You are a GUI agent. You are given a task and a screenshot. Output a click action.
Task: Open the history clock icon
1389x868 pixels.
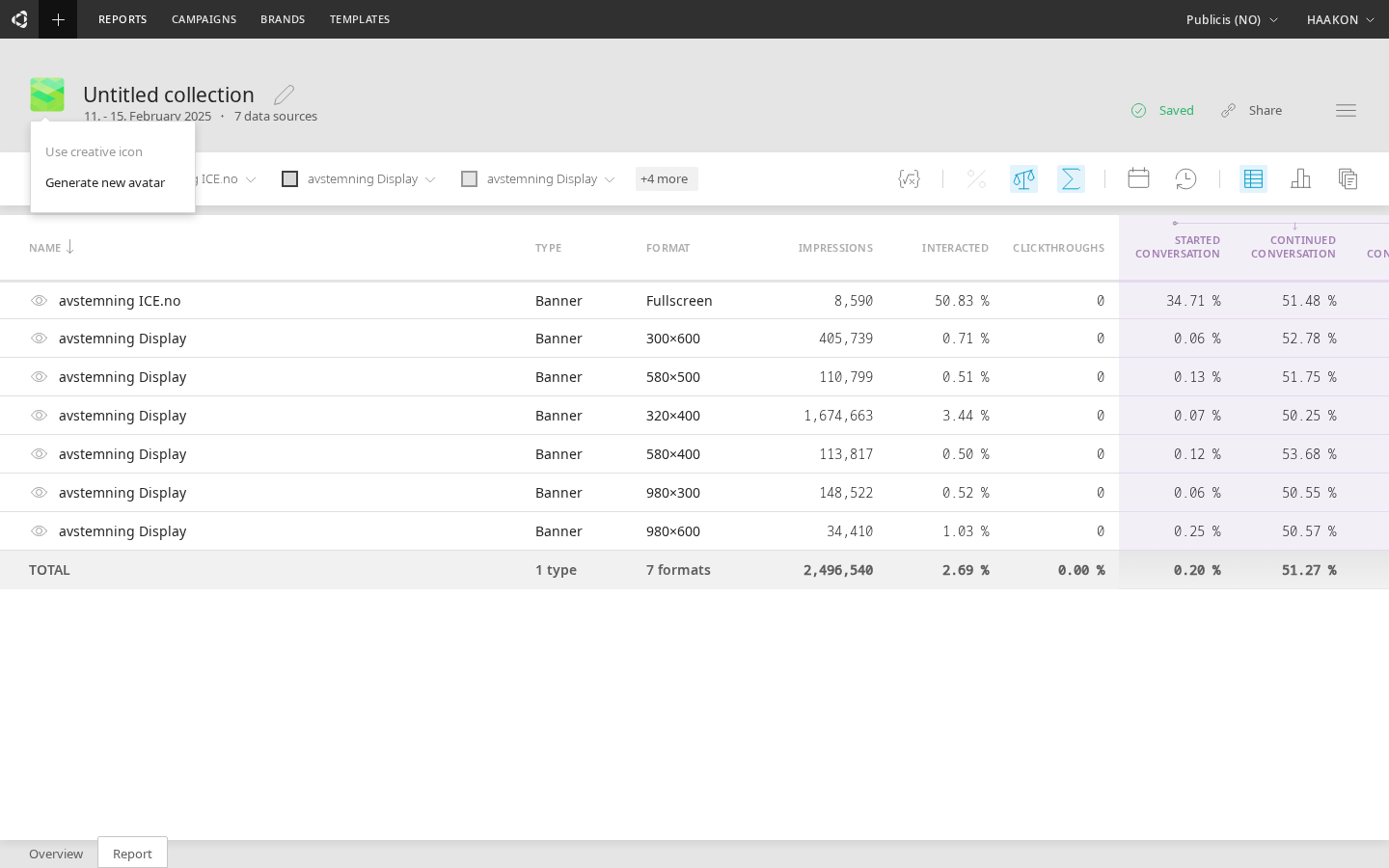coord(1185,179)
